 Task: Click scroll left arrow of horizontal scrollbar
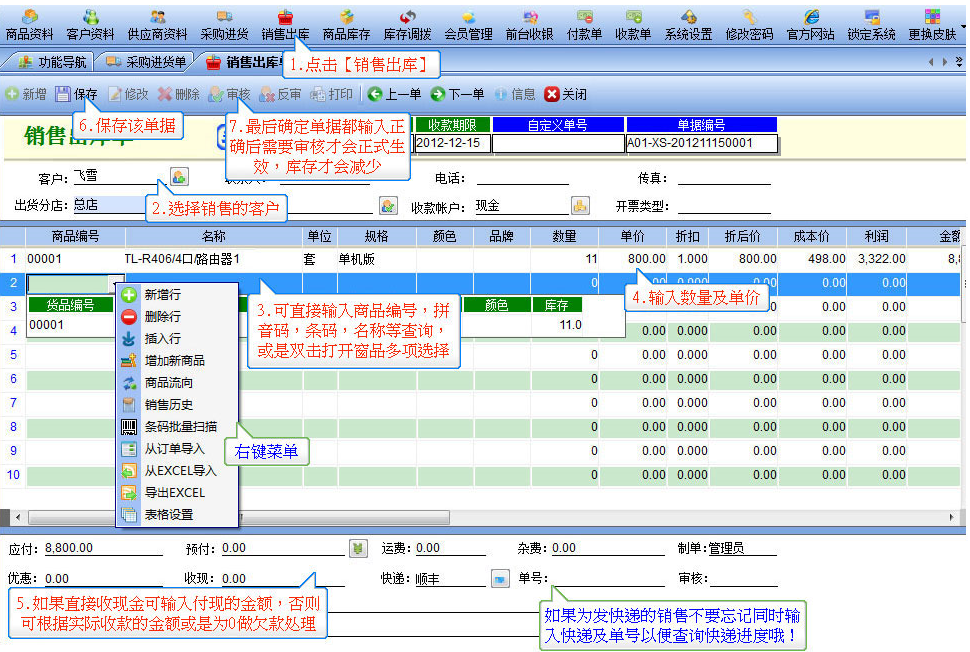click(18, 517)
